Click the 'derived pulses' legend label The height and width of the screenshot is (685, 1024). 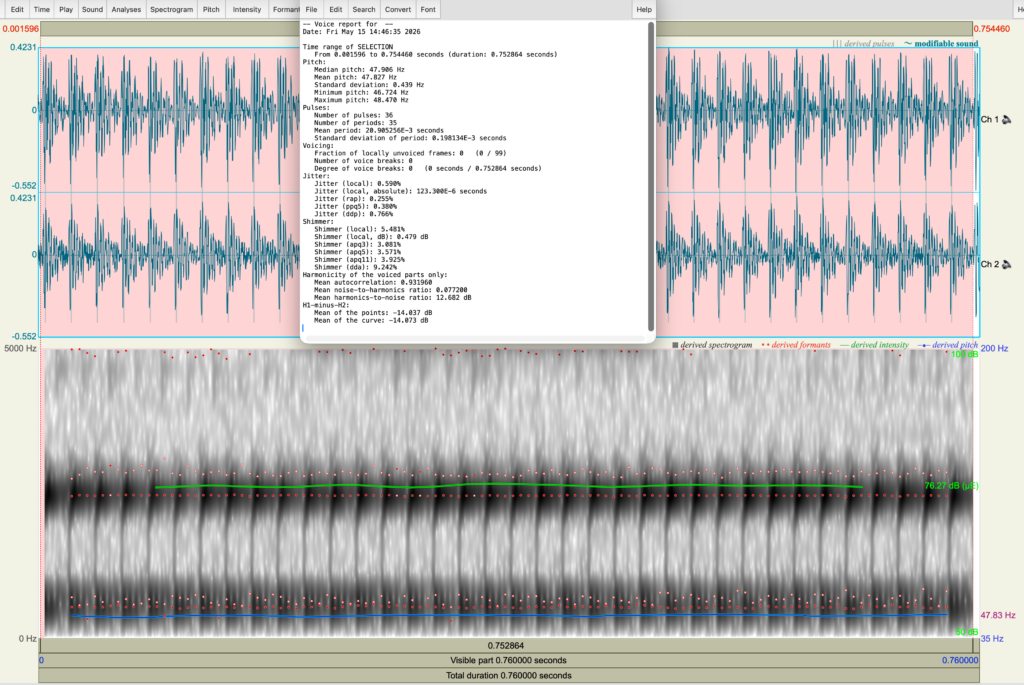click(869, 43)
